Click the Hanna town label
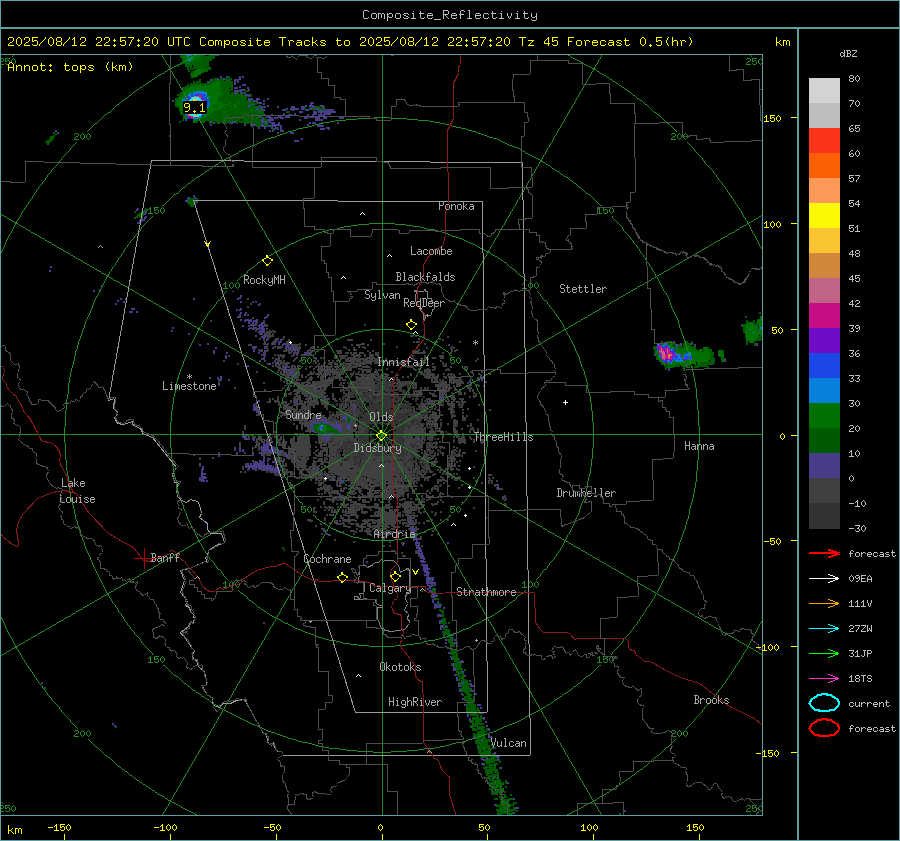Image resolution: width=900 pixels, height=841 pixels. [699, 446]
